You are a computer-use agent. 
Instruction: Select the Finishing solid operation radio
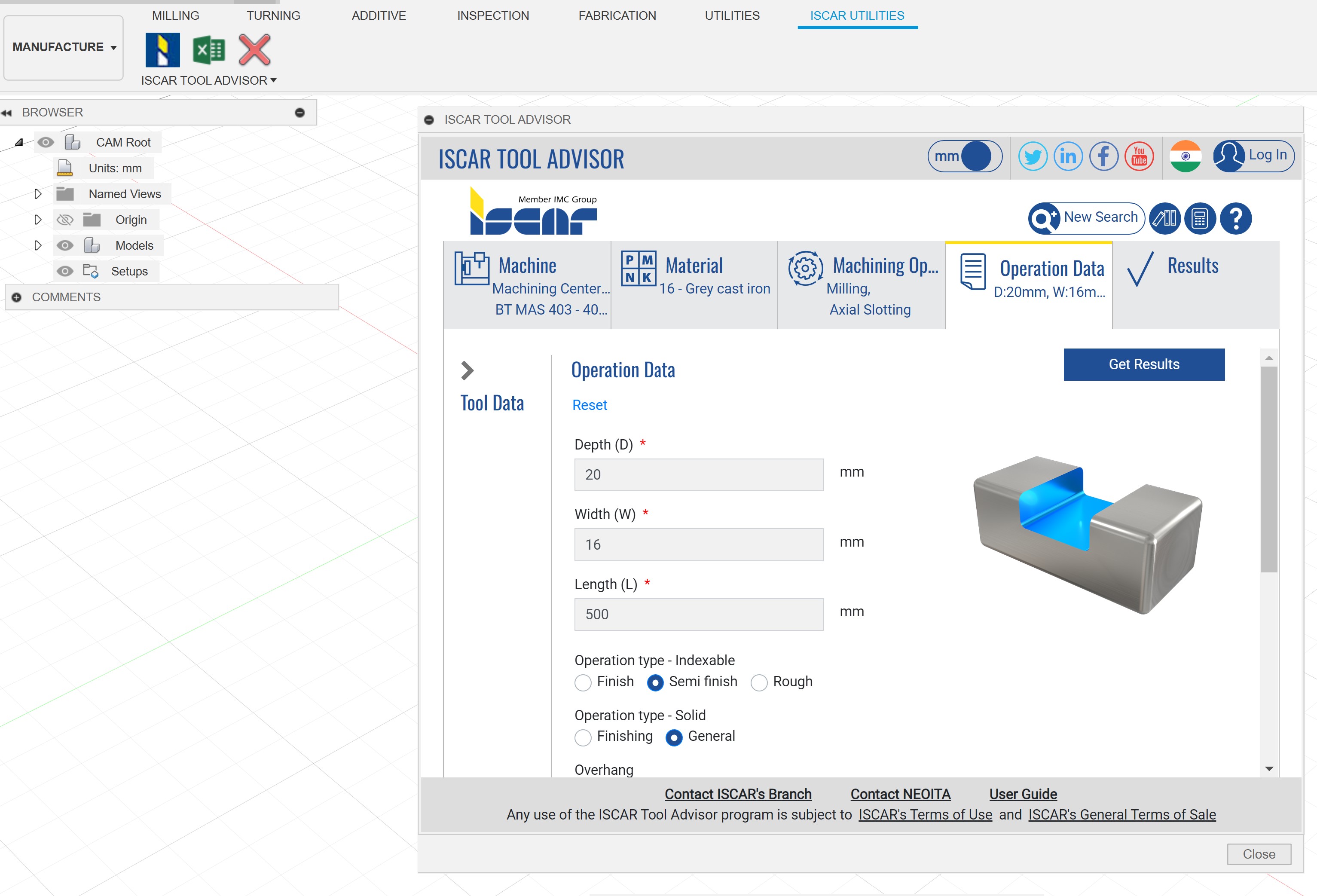point(583,737)
